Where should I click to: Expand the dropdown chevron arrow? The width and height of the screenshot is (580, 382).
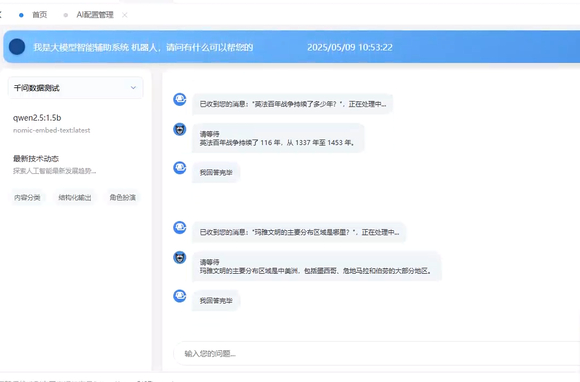[133, 88]
